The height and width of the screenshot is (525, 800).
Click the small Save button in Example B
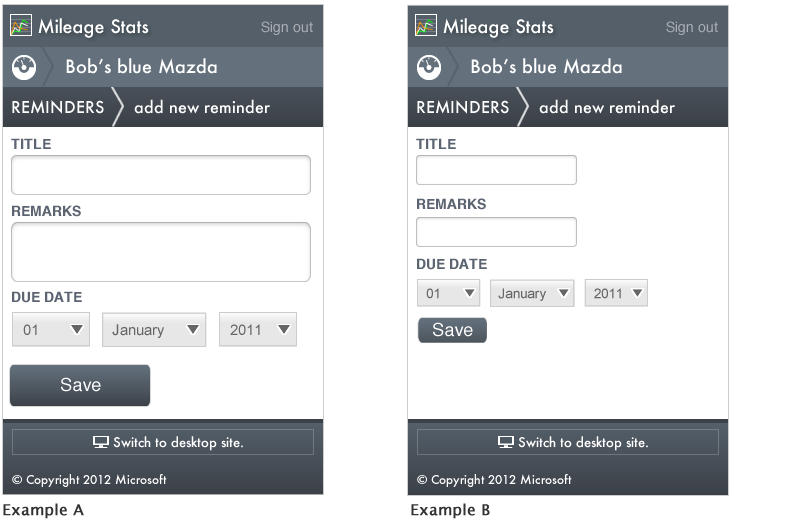tap(452, 330)
